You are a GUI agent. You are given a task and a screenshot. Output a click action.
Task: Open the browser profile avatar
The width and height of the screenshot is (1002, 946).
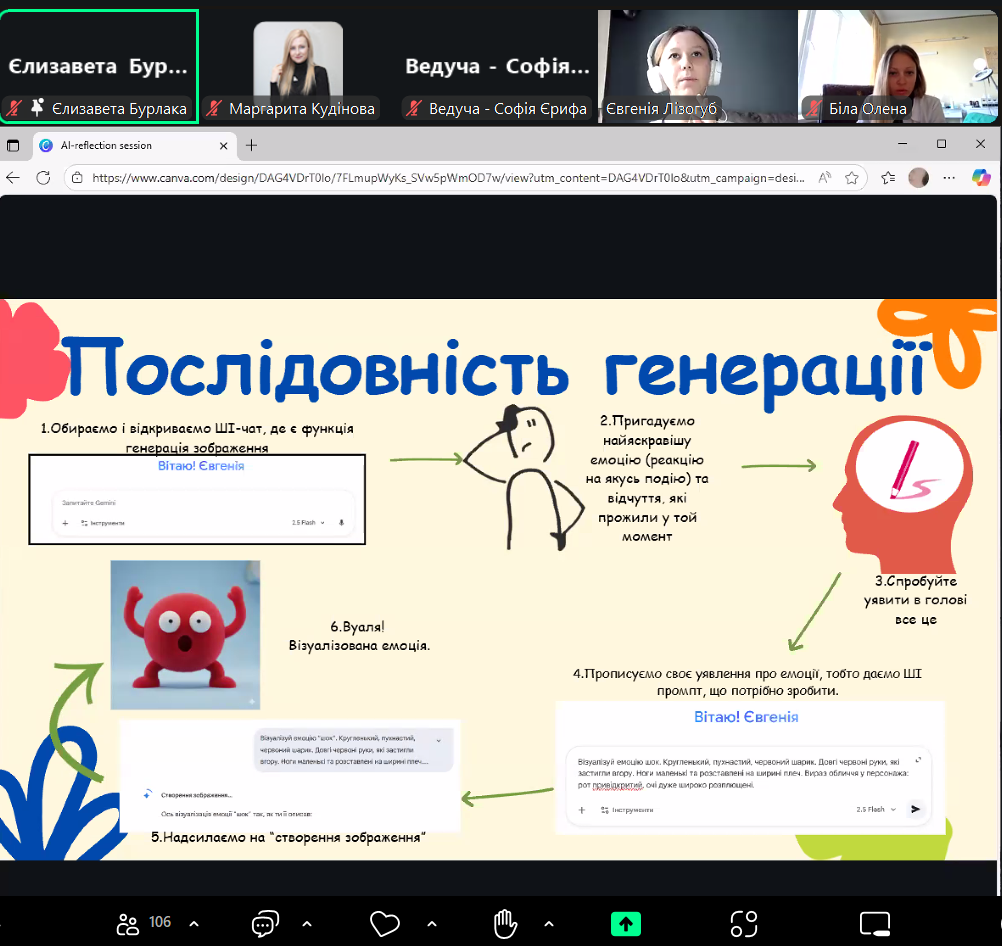(x=918, y=178)
